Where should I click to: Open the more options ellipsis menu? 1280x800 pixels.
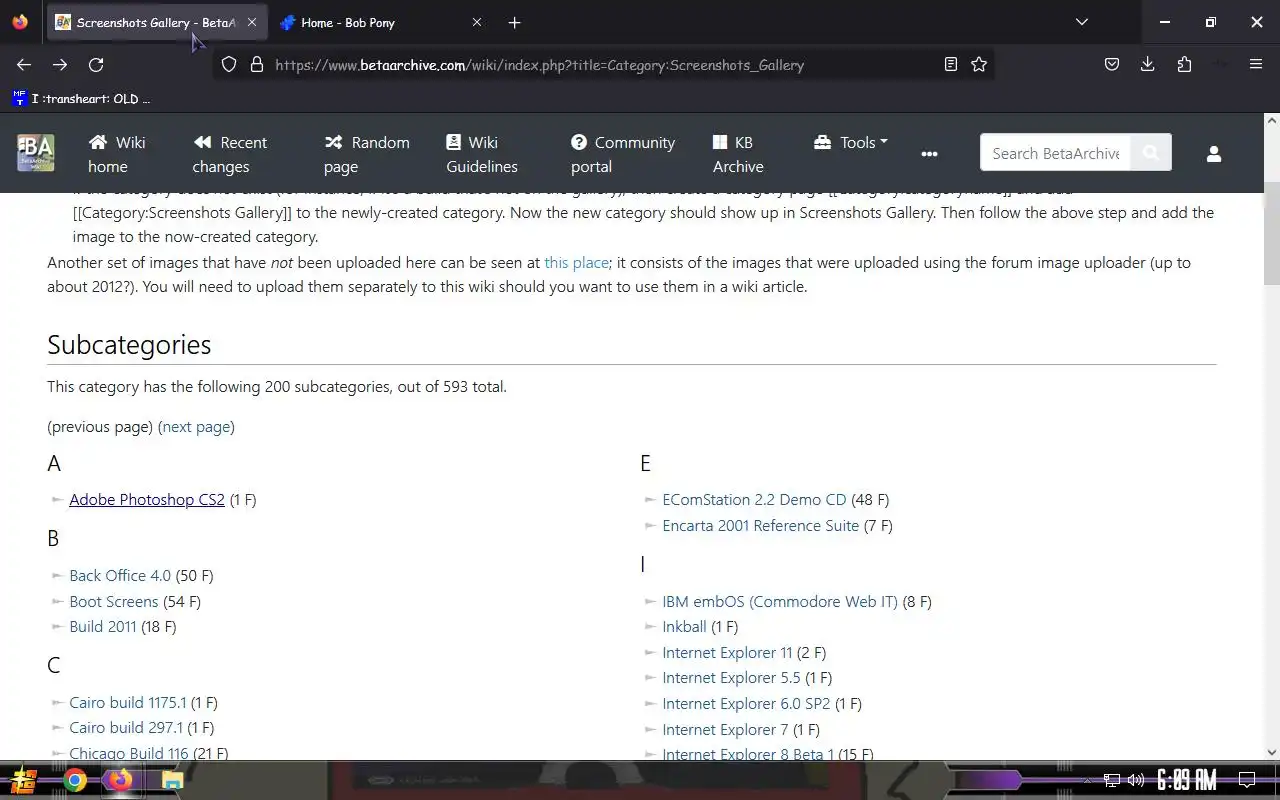[x=929, y=153]
